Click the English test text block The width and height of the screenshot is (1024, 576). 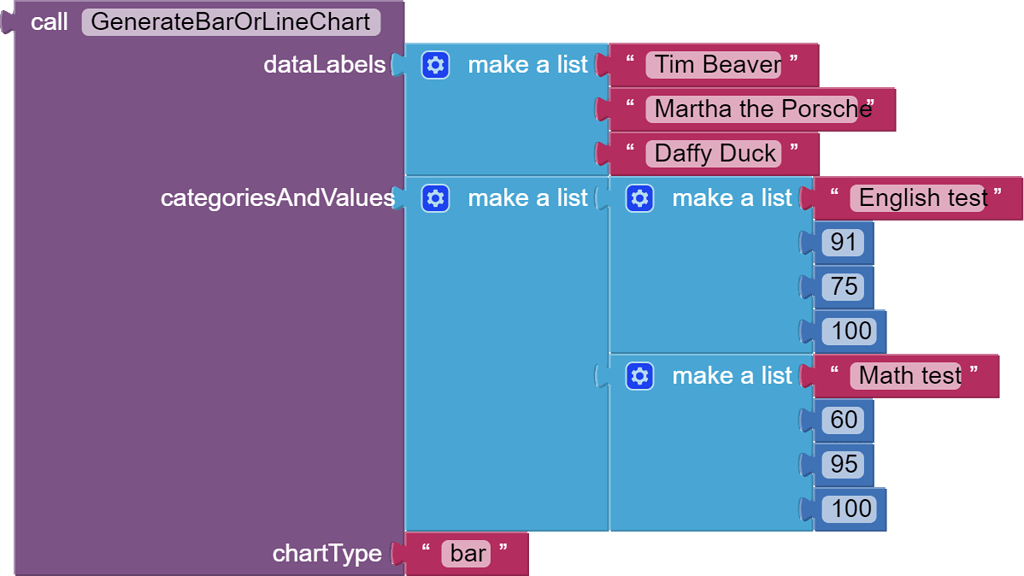915,198
